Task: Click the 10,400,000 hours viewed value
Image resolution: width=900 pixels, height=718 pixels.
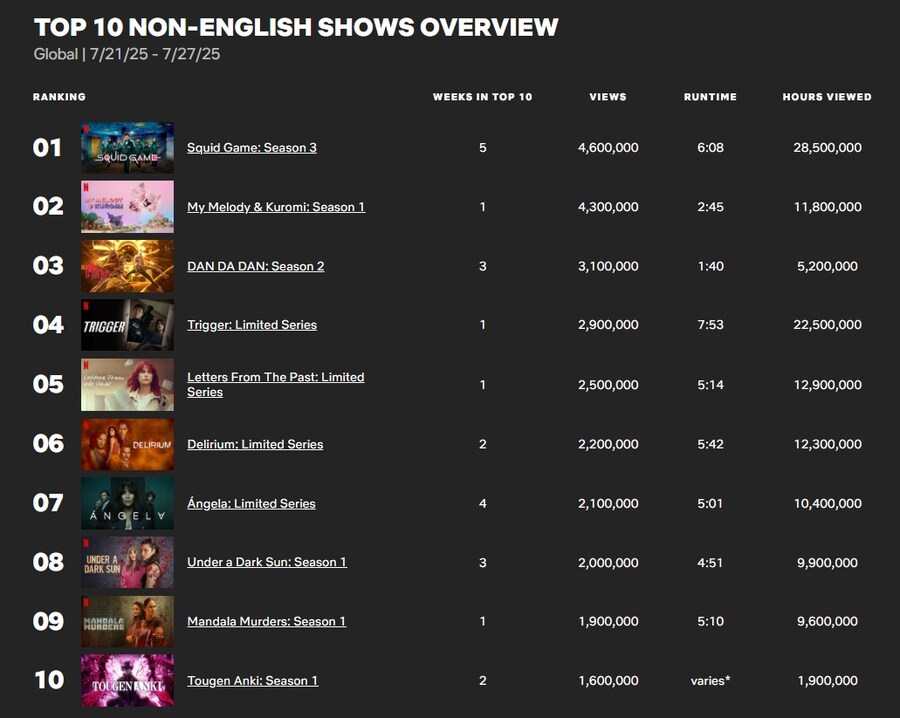Action: 827,503
